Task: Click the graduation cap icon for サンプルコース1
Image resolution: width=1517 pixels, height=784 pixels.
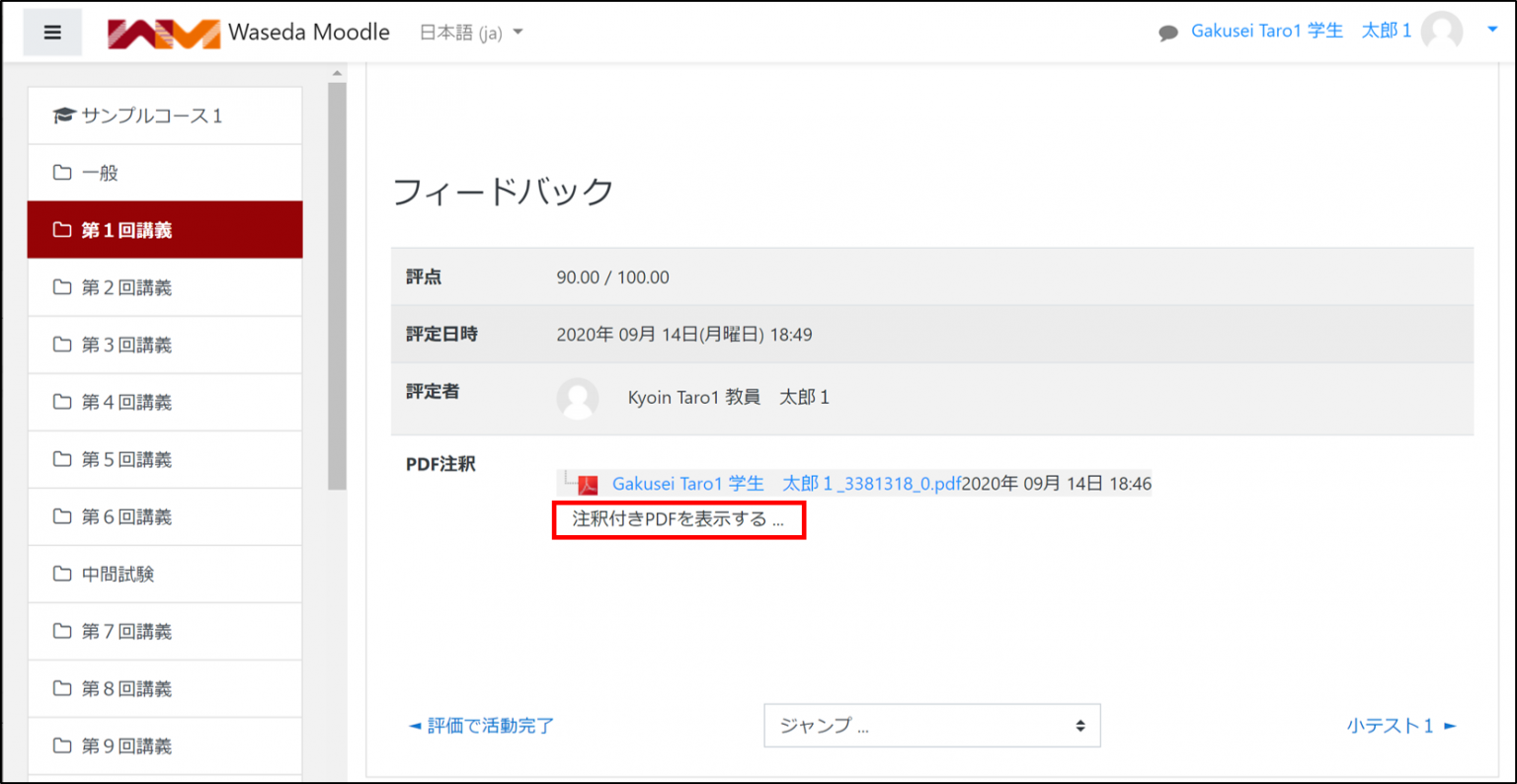Action: 64,116
